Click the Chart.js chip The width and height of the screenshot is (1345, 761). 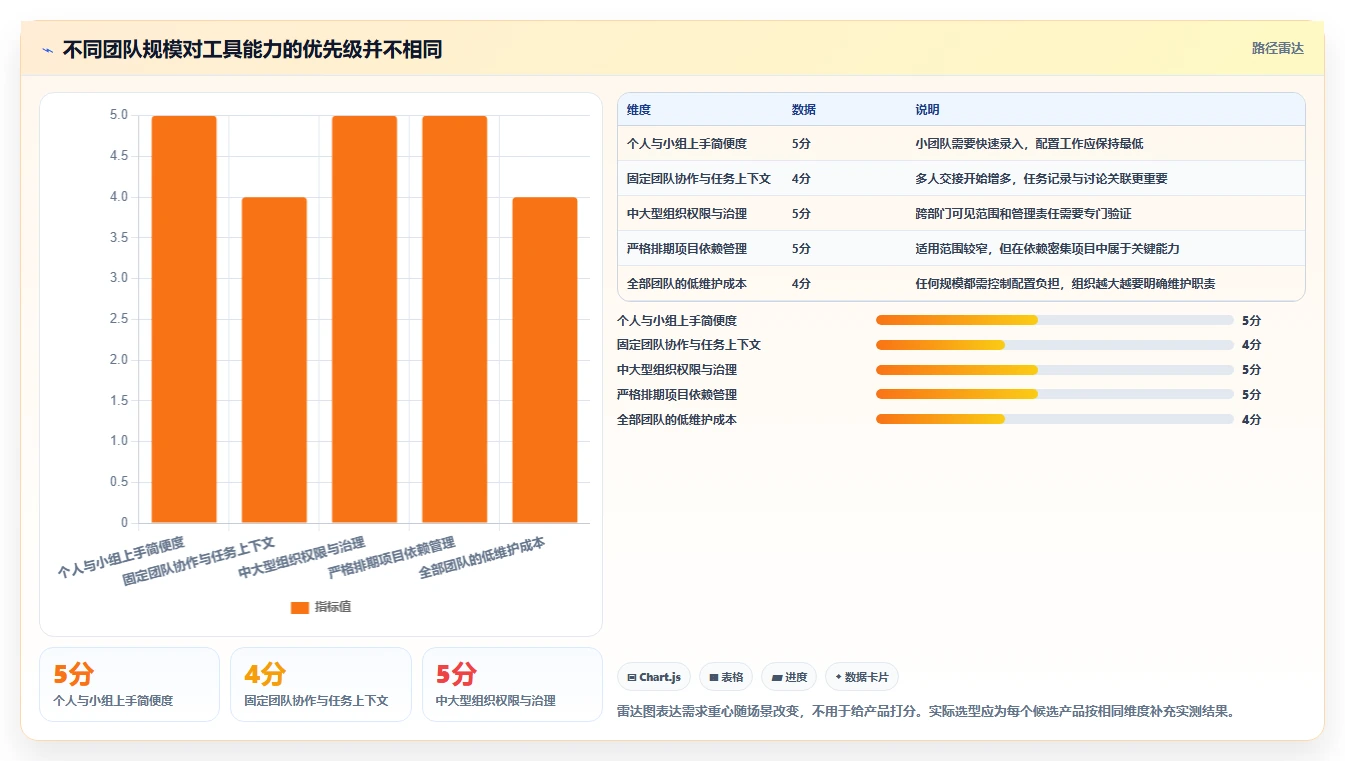click(654, 677)
